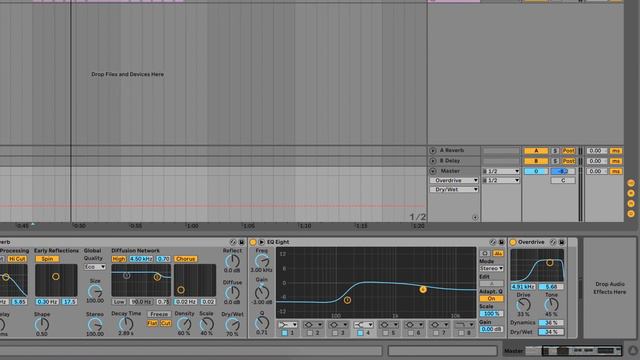Select EQ band 1 filter handle
This screenshot has height=360, width=640.
click(347, 300)
